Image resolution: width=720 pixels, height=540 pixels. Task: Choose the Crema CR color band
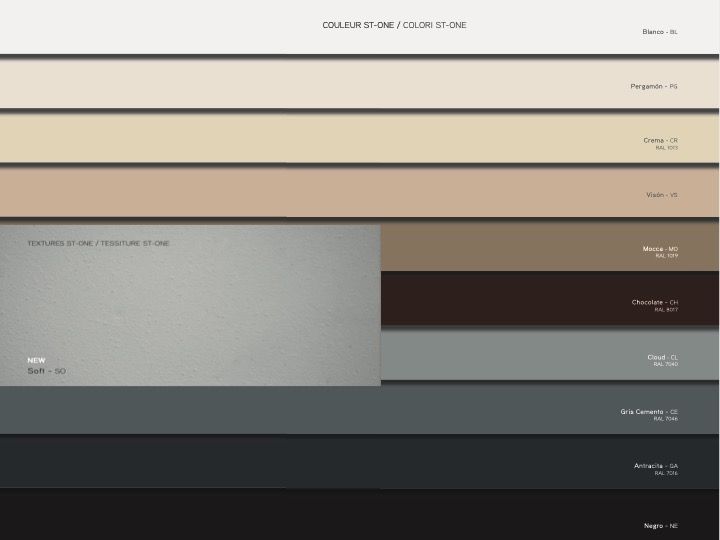pyautogui.click(x=360, y=138)
